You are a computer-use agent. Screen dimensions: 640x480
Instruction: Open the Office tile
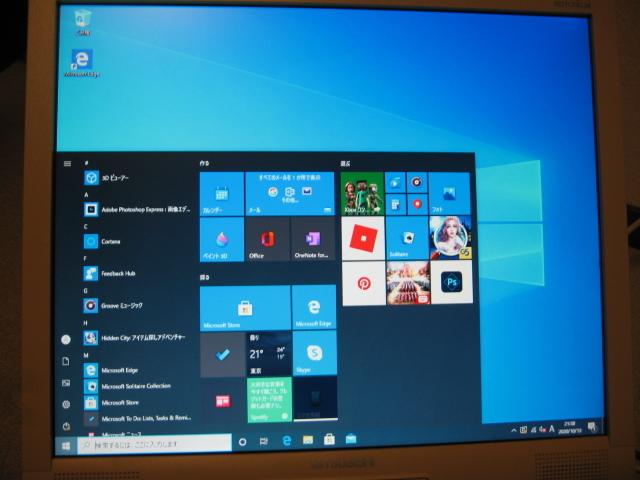click(267, 239)
